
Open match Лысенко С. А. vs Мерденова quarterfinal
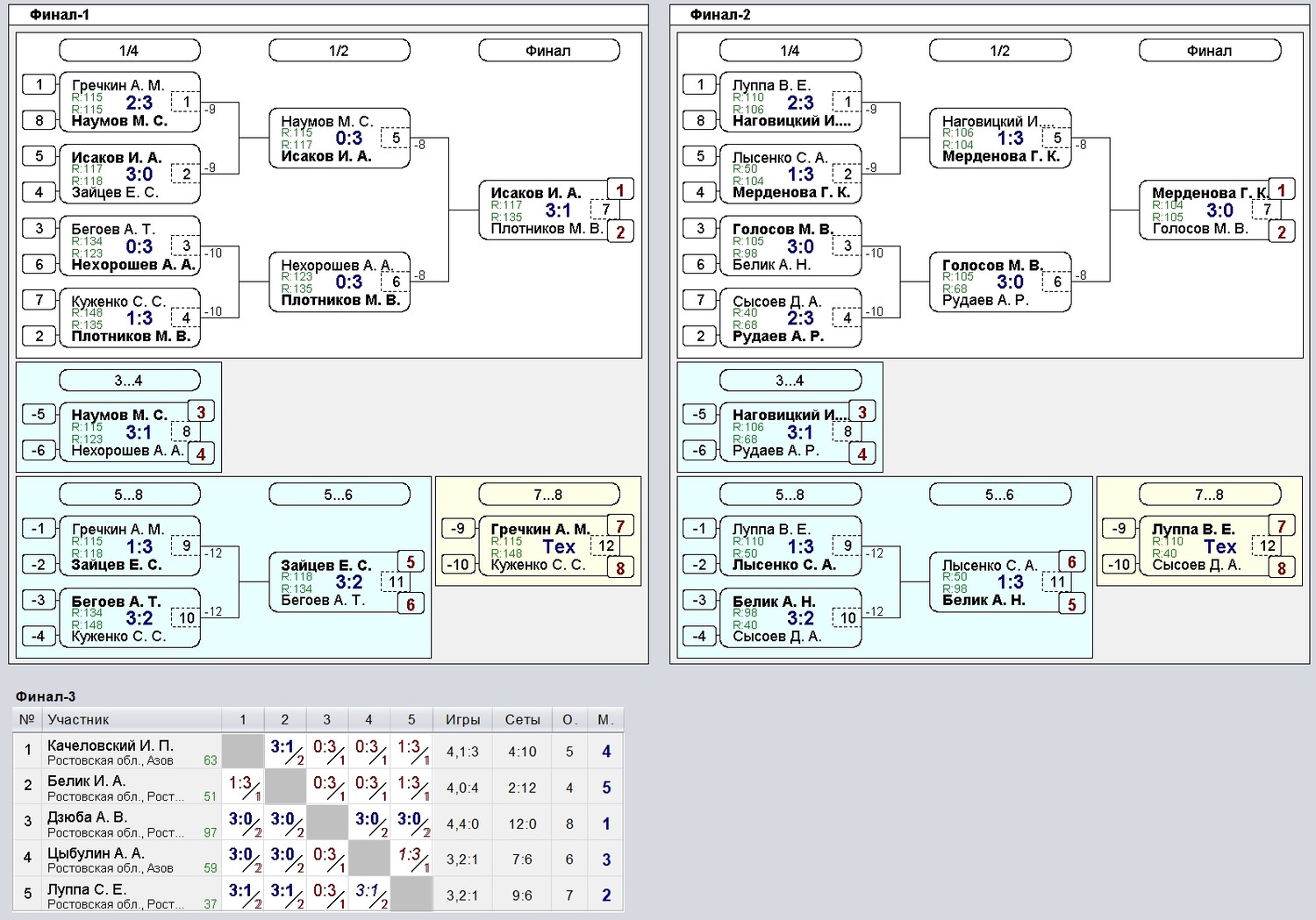tap(790, 174)
